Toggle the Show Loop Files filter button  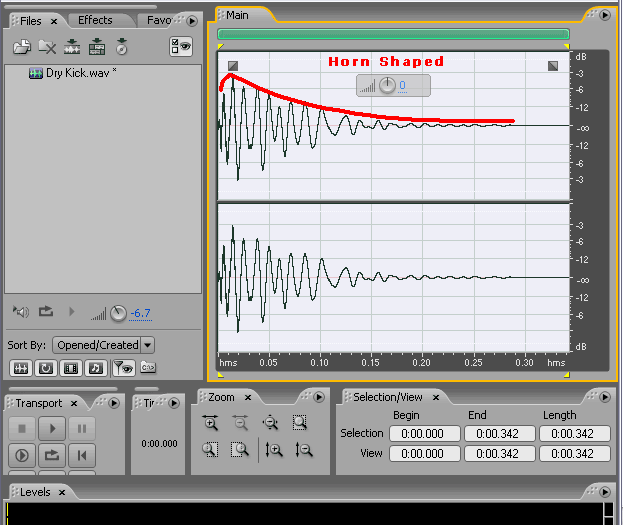(x=46, y=368)
